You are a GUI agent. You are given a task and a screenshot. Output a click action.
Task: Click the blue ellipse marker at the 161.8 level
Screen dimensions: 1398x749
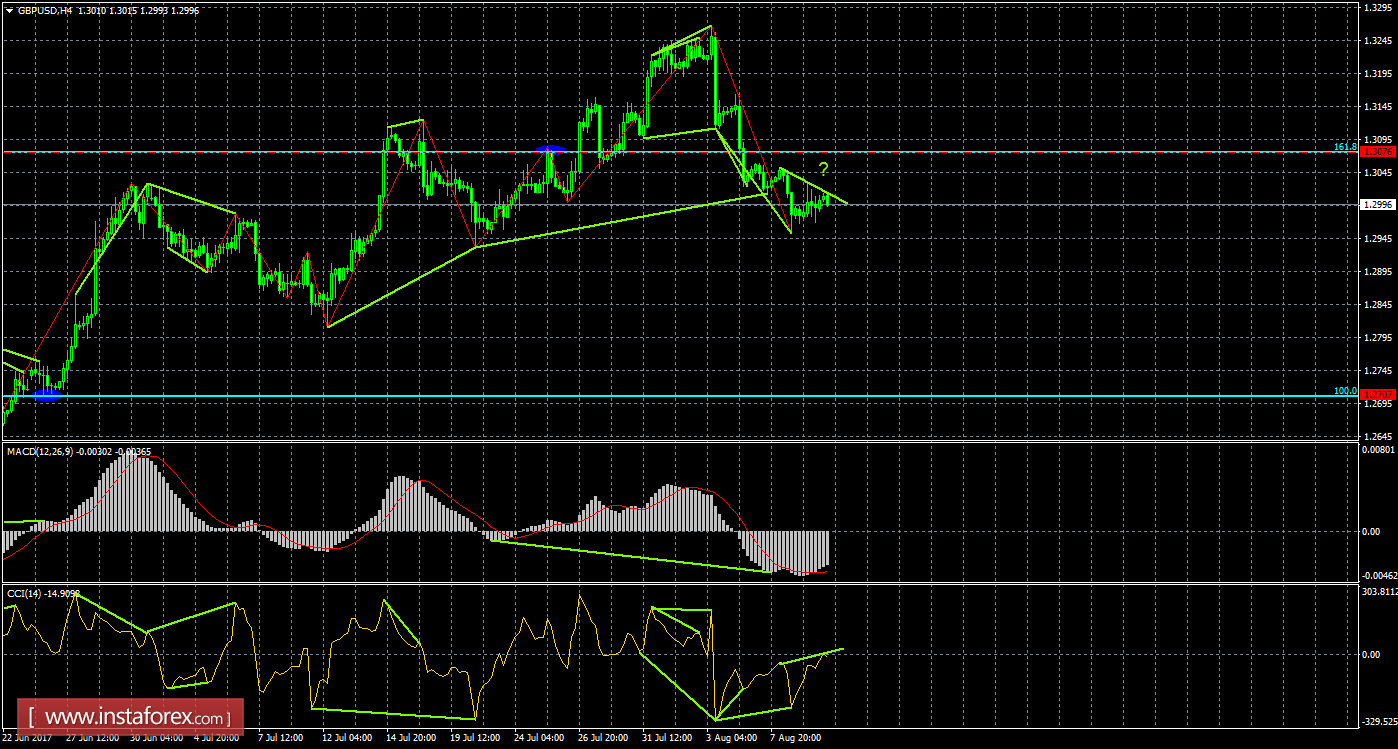551,150
